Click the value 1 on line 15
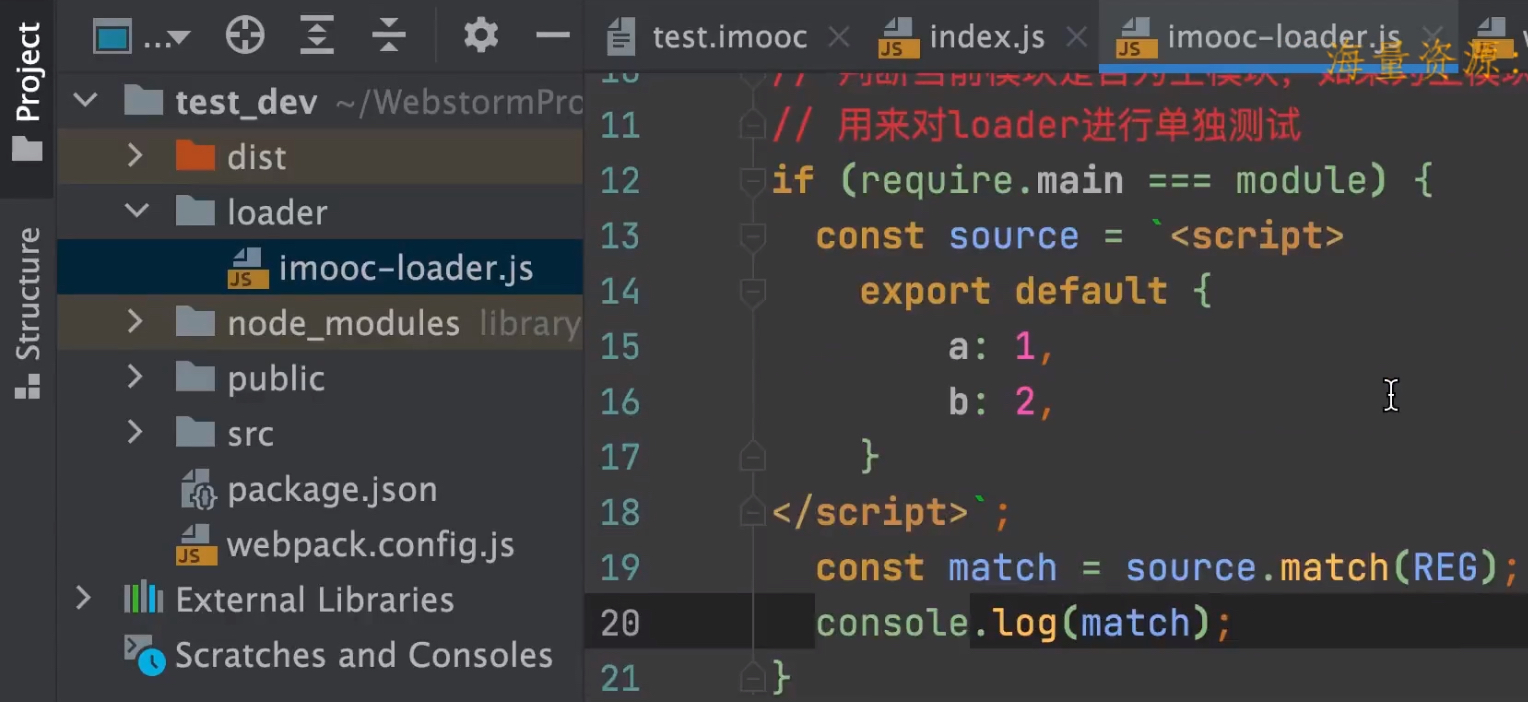This screenshot has width=1528, height=702. pyautogui.click(x=1024, y=347)
